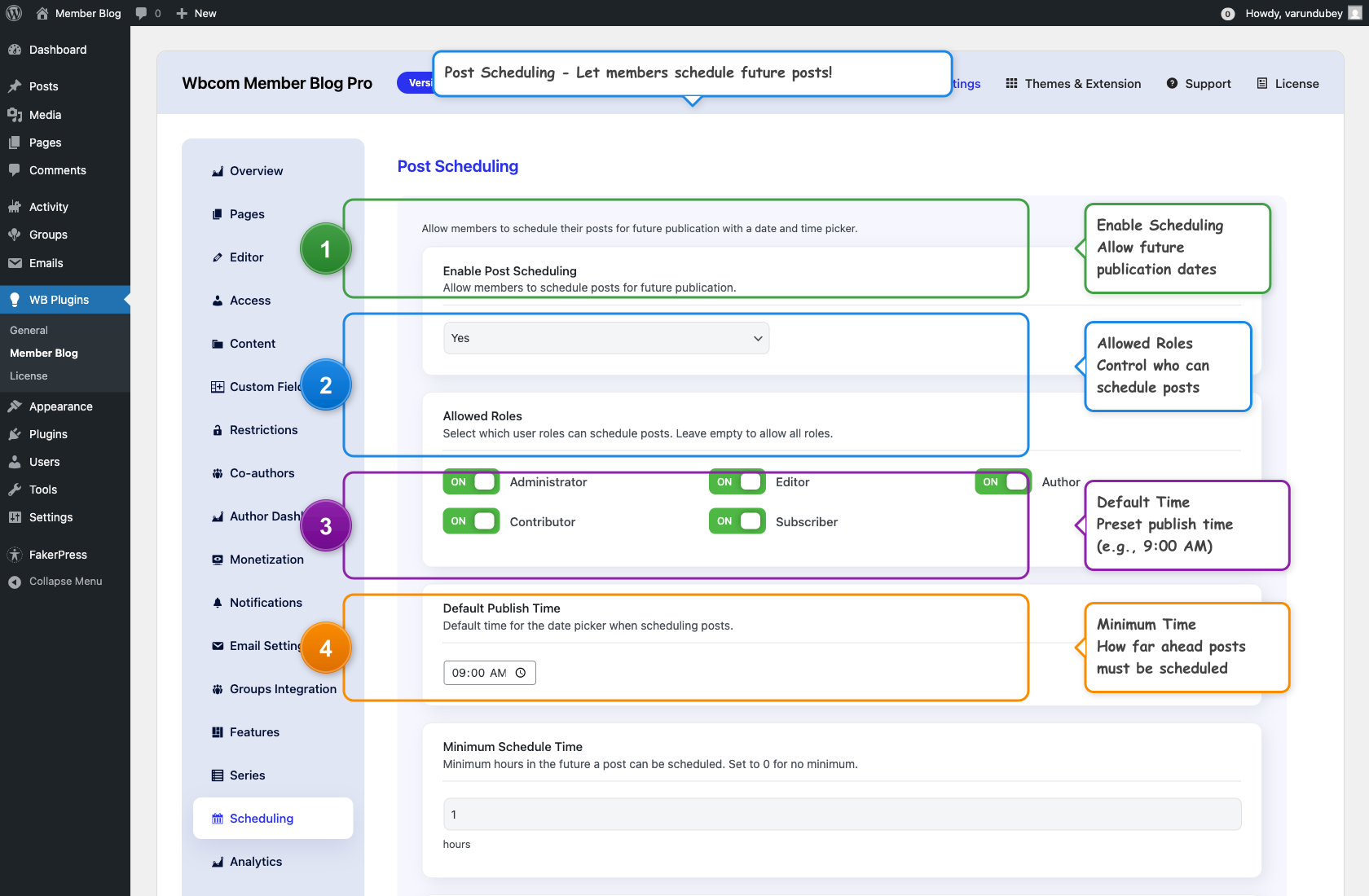Toggle the Subscriber role switch
Screen dimensions: 1369x896
[x=737, y=521]
